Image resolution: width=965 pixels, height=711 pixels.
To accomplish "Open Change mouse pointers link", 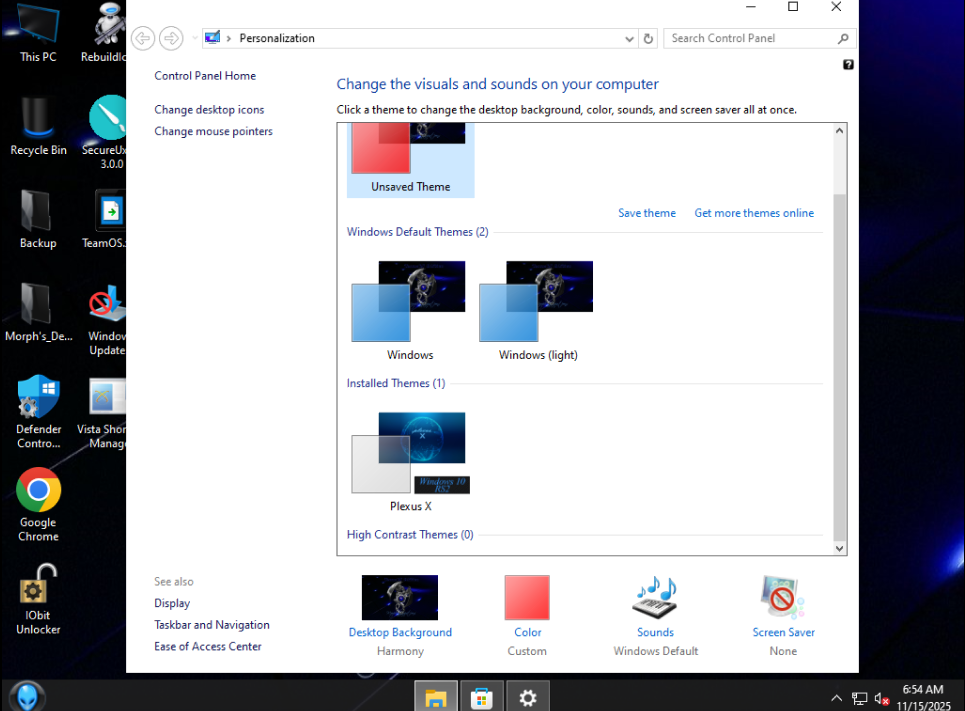I will [214, 131].
